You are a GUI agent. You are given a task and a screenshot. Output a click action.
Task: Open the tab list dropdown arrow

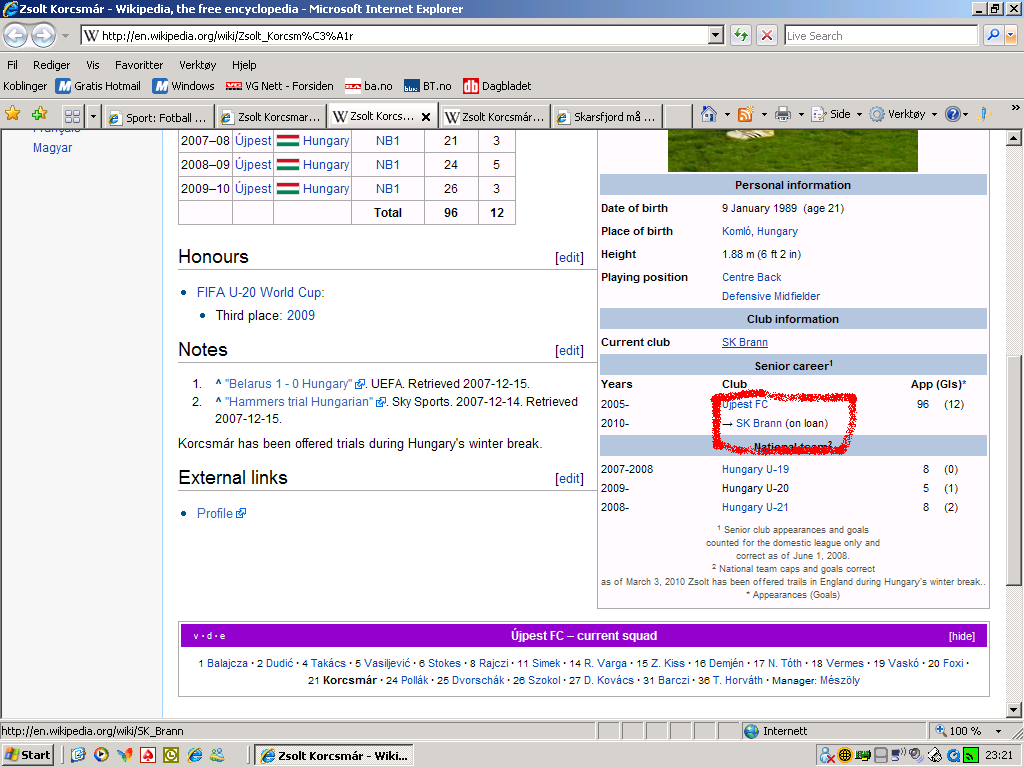click(x=93, y=117)
